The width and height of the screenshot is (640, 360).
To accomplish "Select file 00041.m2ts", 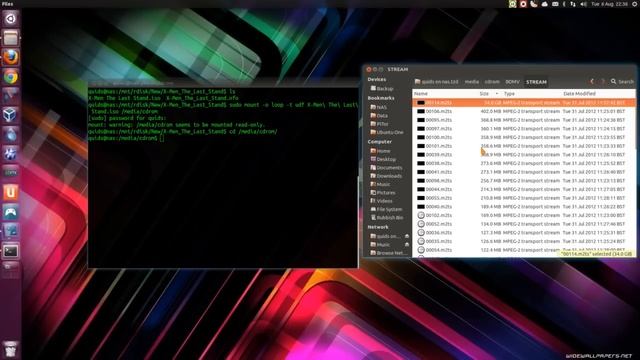I will click(x=524, y=172).
